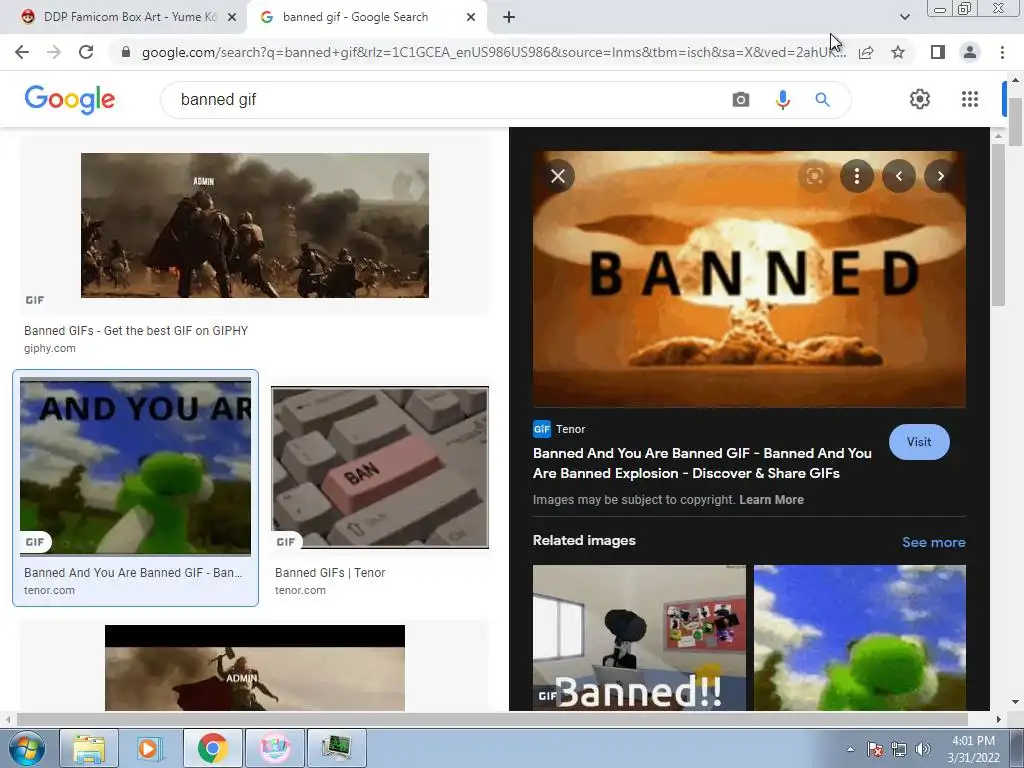Open the Tenor source link
1024x768 pixels.
pos(560,429)
